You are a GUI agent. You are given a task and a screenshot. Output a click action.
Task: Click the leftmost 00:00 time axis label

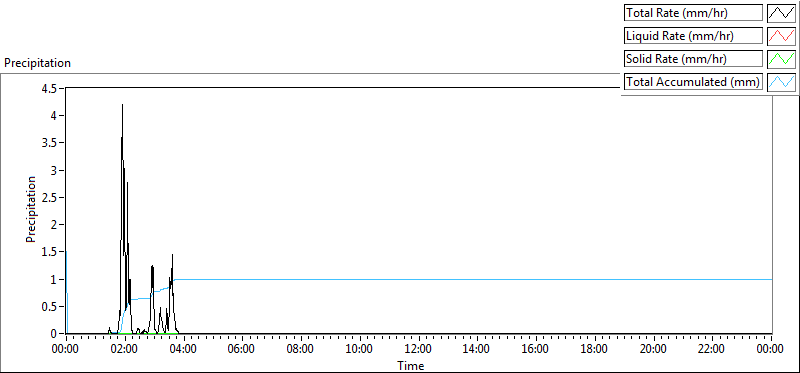tap(66, 349)
